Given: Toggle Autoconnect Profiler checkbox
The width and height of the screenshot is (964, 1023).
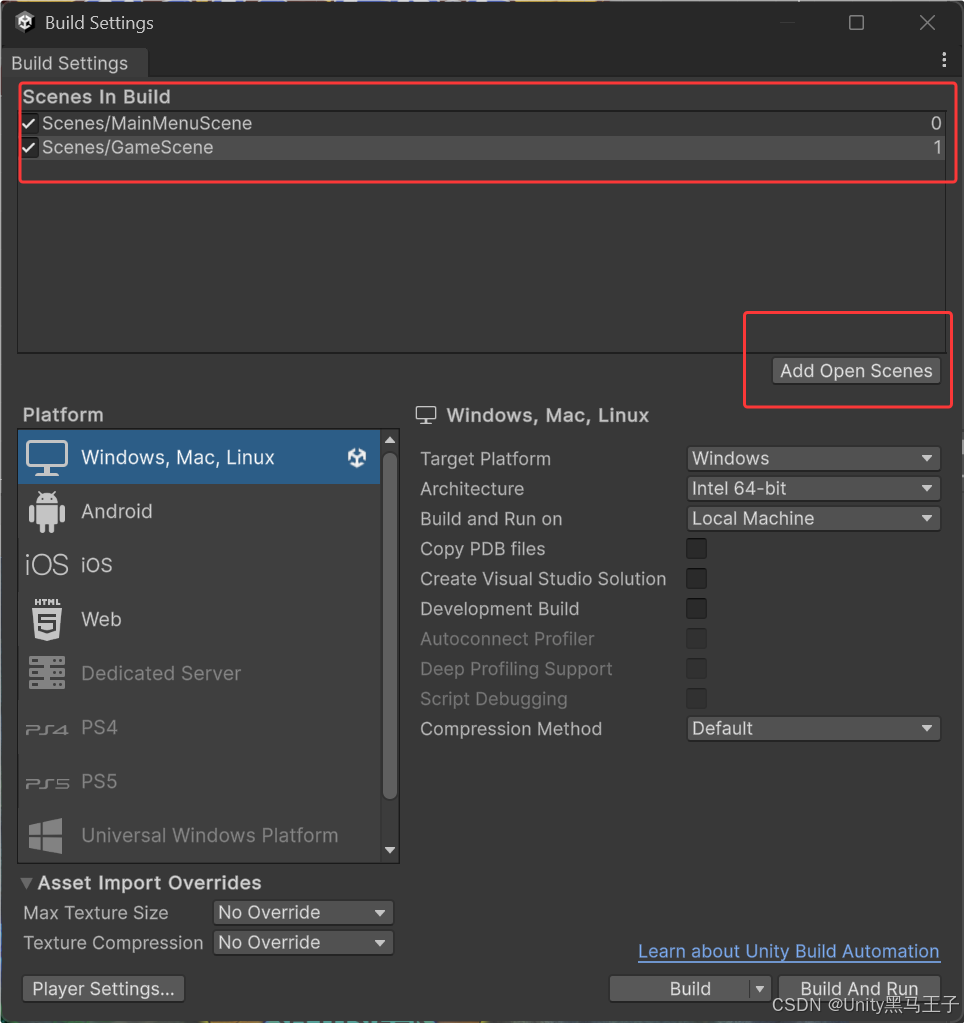Looking at the screenshot, I should point(696,639).
